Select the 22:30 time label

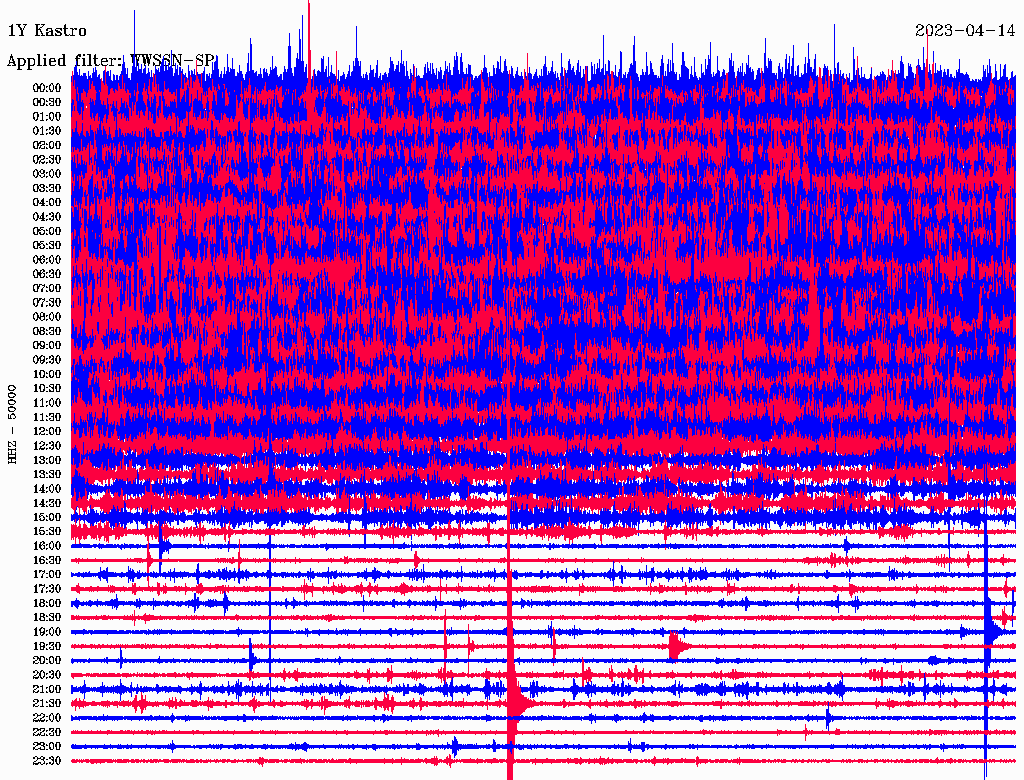47,732
